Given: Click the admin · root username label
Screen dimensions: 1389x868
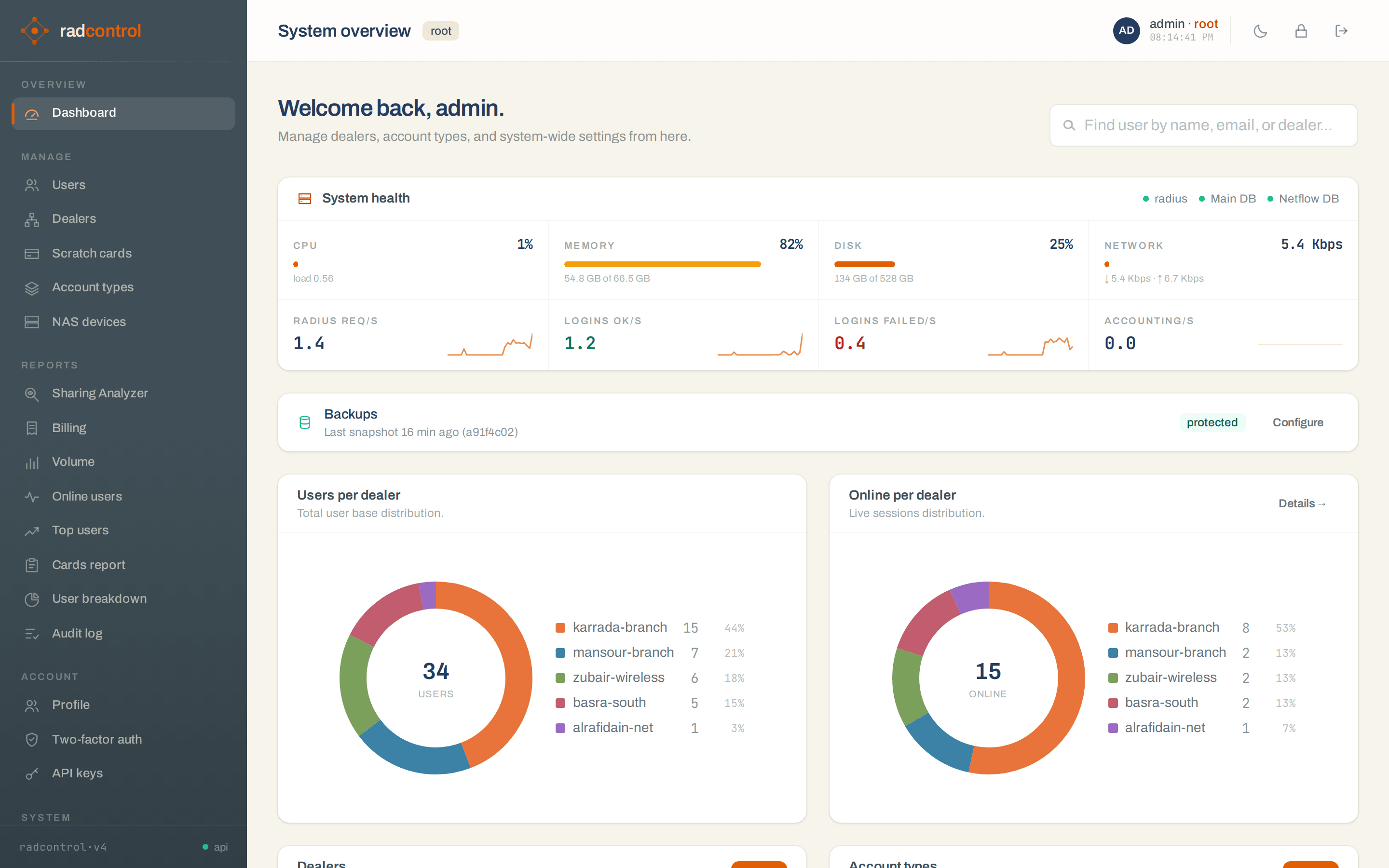Looking at the screenshot, I should point(1184,24).
